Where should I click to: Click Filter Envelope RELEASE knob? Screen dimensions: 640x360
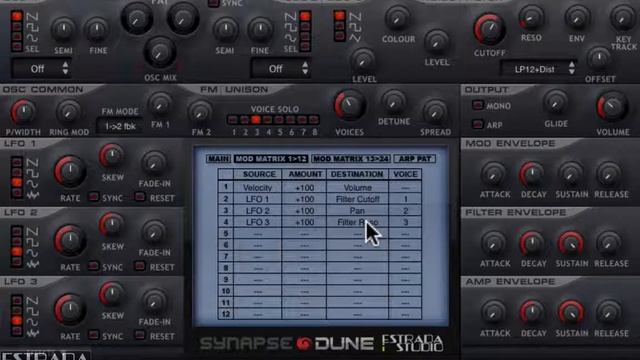click(x=609, y=244)
